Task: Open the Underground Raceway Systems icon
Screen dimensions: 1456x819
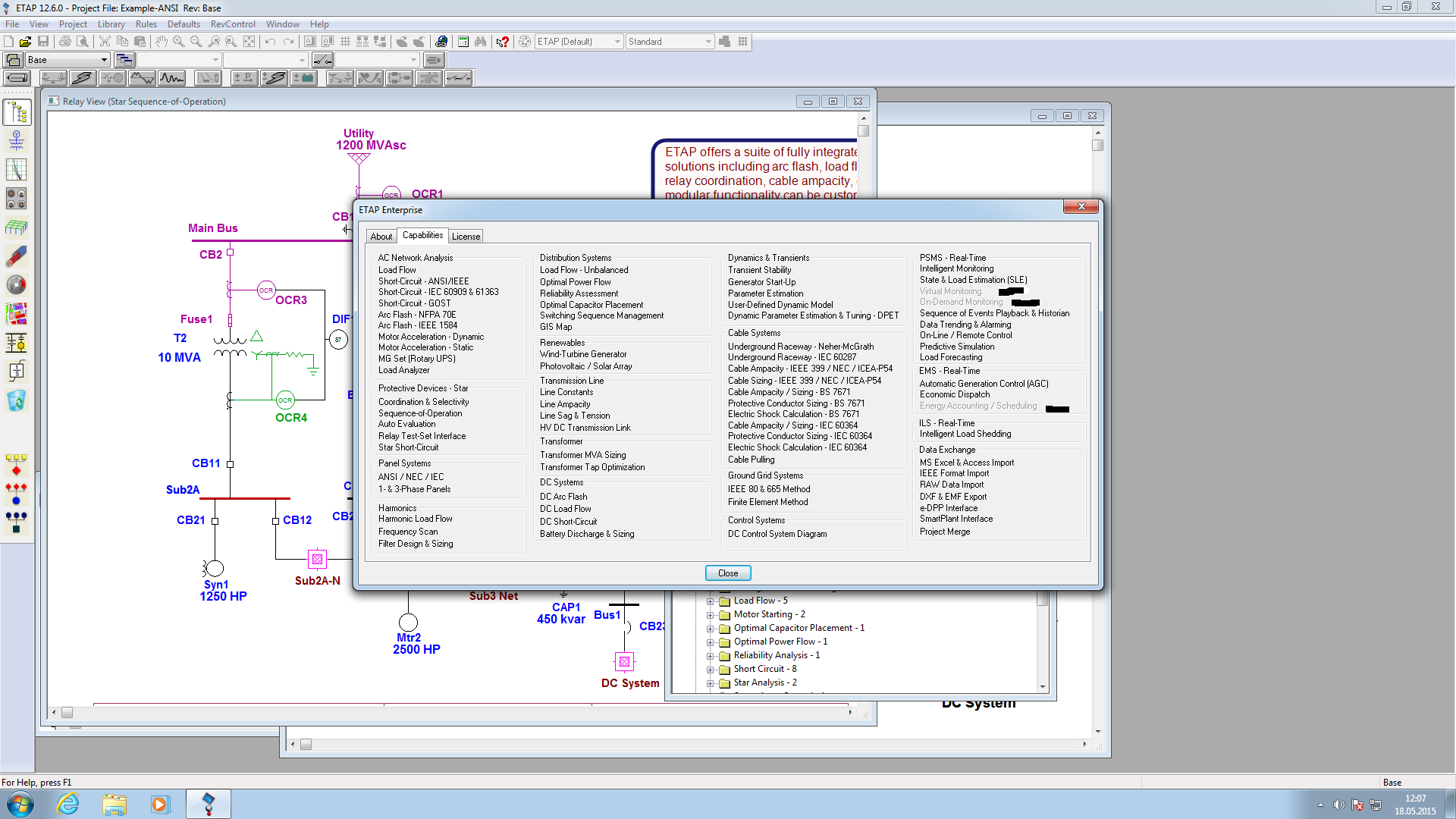Action: pos(17,198)
